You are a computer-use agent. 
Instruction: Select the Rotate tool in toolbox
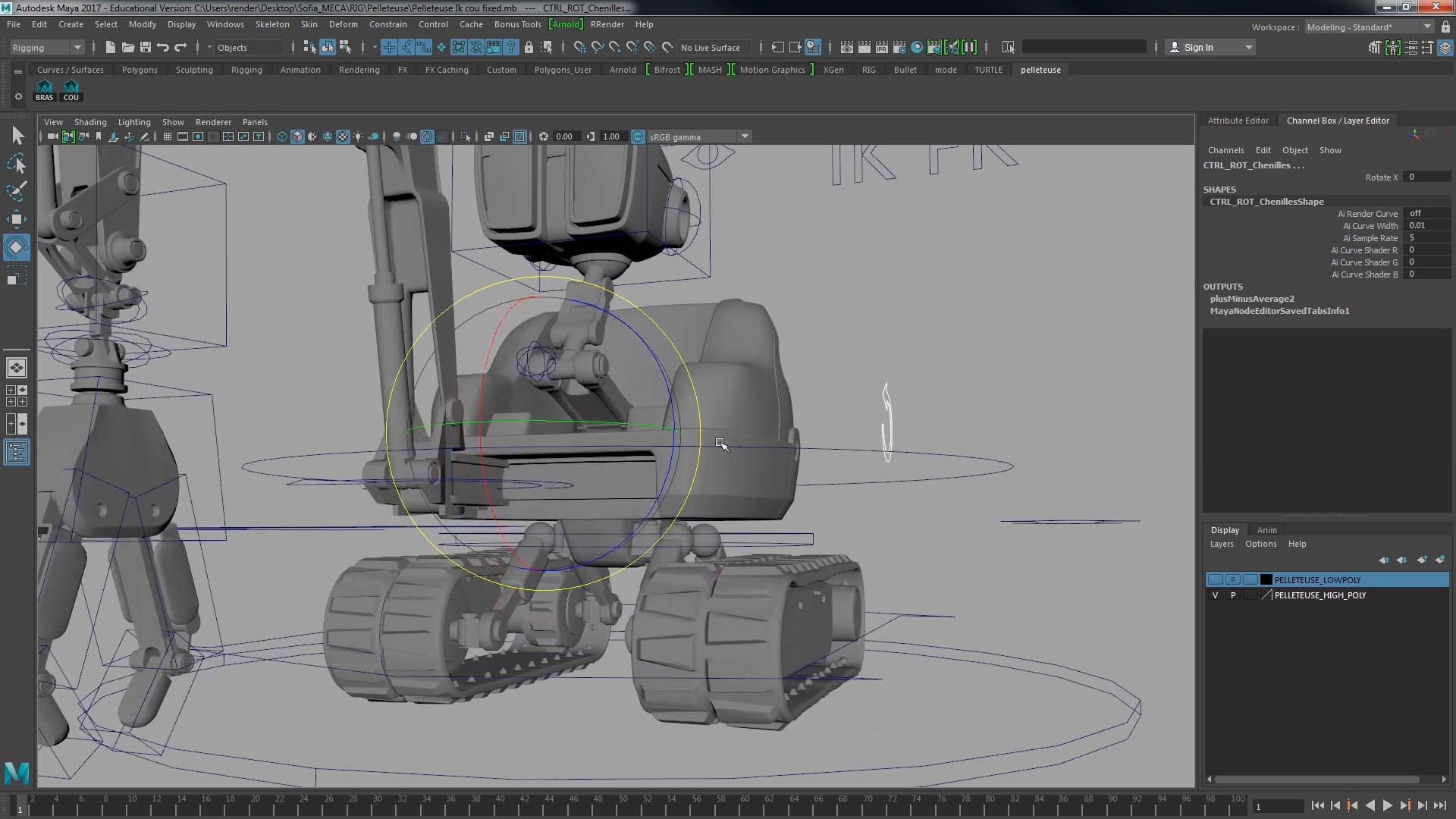pos(16,247)
